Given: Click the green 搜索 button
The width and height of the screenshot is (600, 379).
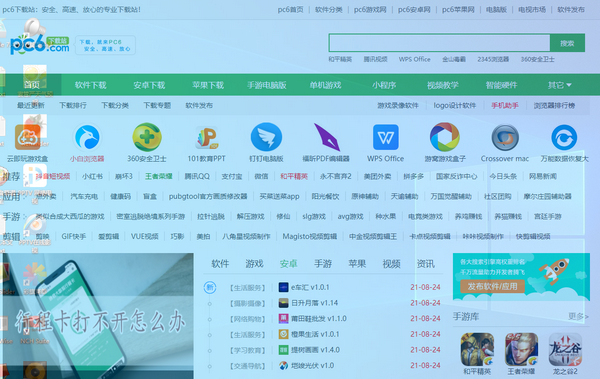Looking at the screenshot, I should click(x=567, y=43).
